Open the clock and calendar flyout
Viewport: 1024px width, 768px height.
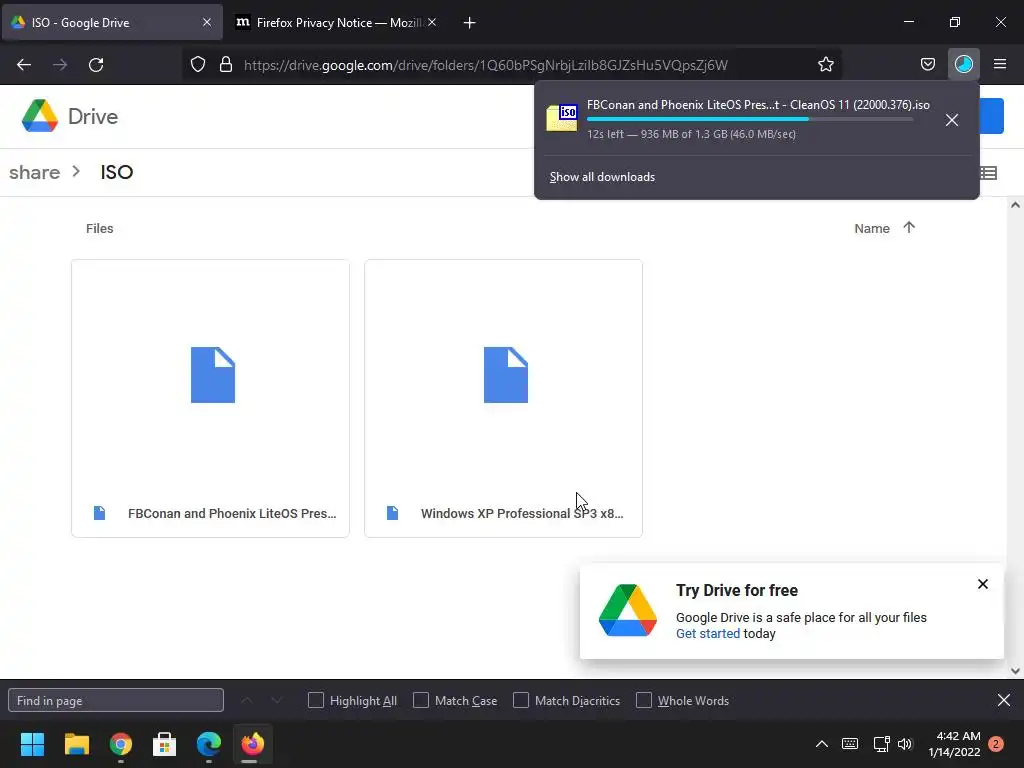[x=955, y=744]
